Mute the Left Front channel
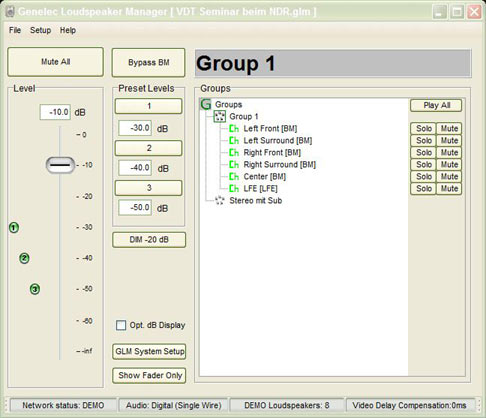Viewport: 486px width, 418px height. coord(449,128)
